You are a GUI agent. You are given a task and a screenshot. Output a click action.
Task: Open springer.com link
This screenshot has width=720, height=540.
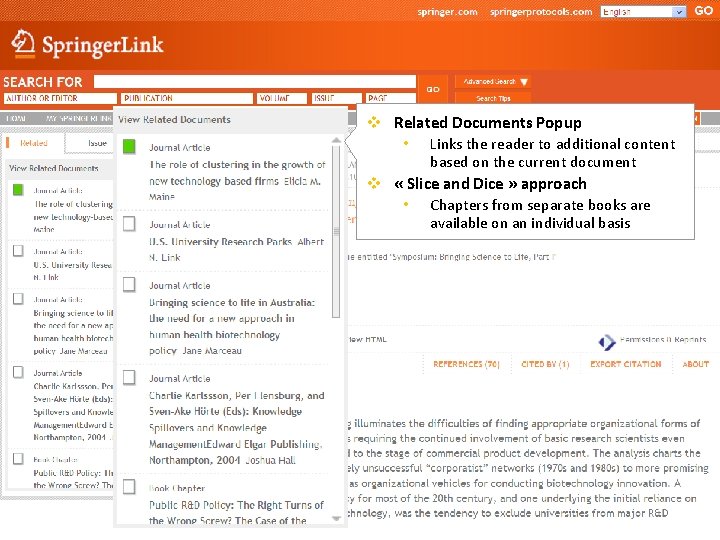coord(447,12)
